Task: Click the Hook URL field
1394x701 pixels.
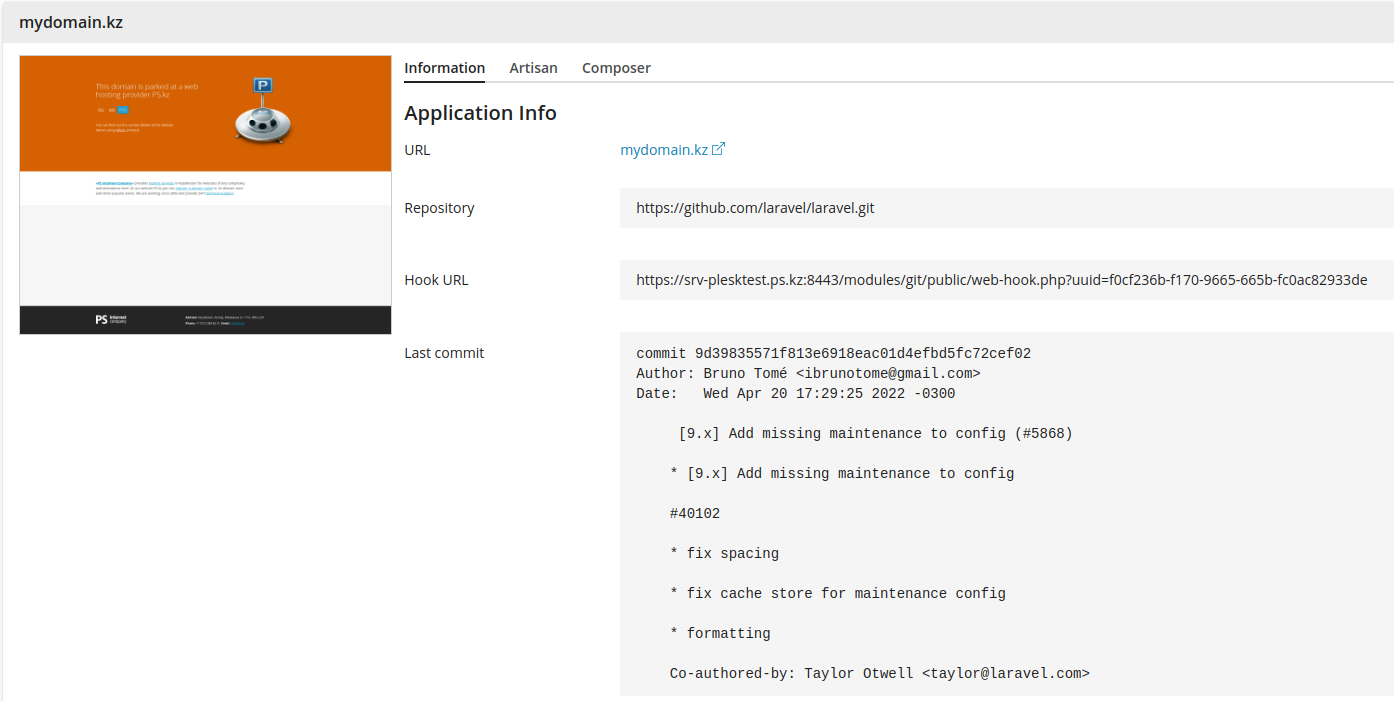Action: (1006, 280)
